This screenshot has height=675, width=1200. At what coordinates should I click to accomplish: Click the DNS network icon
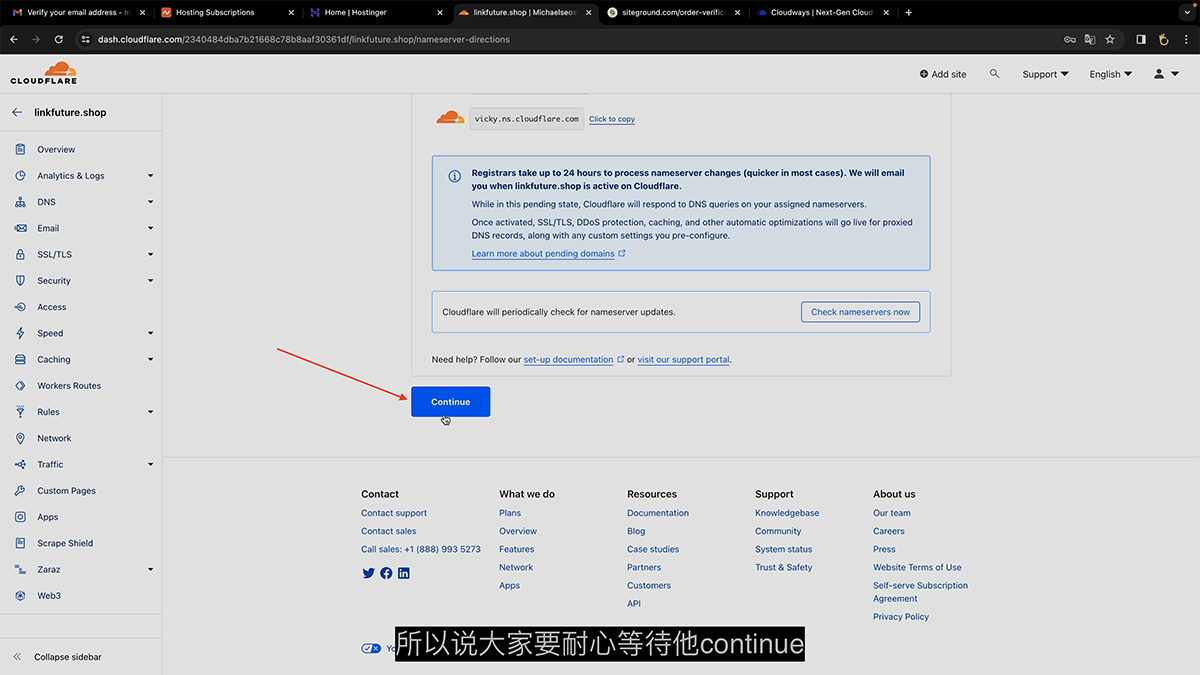coord(20,202)
